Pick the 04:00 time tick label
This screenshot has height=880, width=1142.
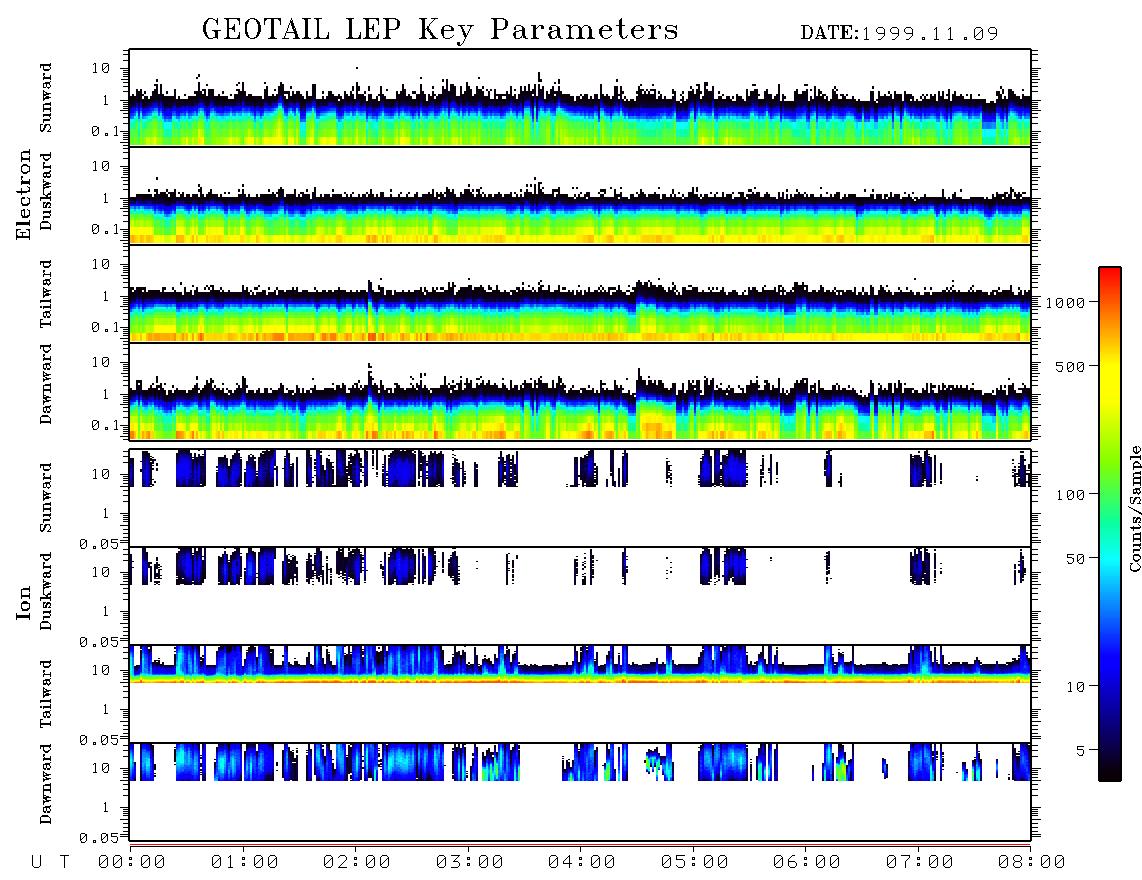(582, 862)
